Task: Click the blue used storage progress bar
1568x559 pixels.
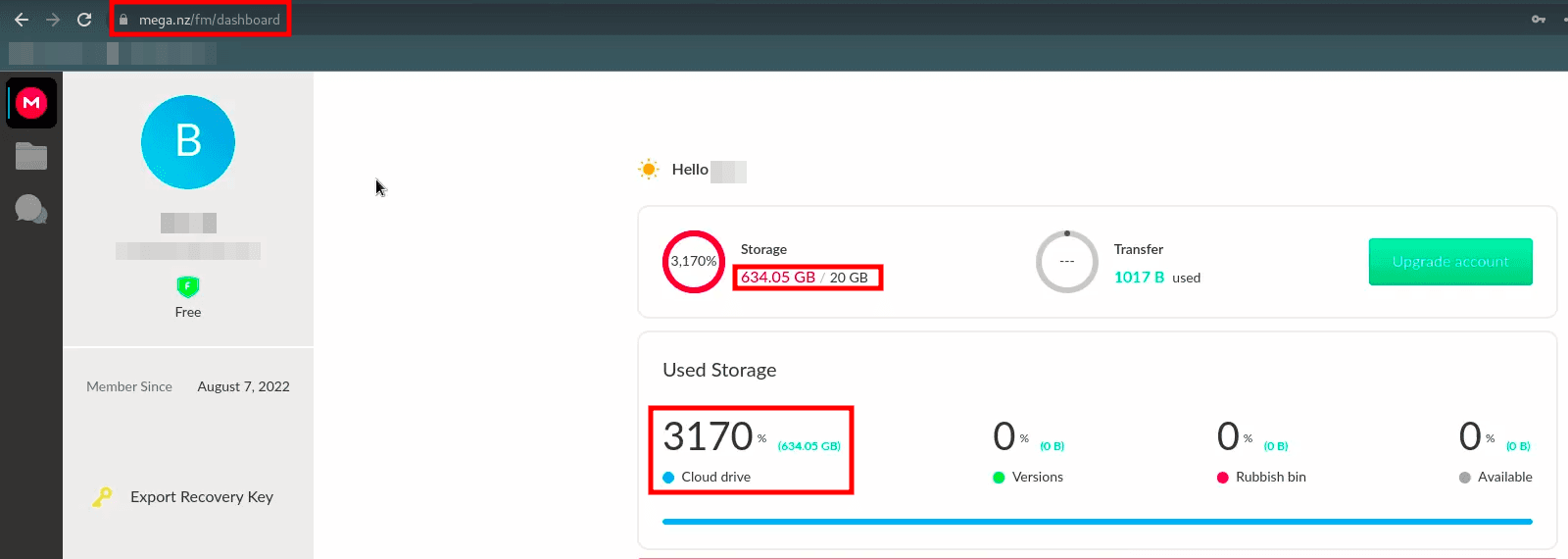Action: point(1098,522)
